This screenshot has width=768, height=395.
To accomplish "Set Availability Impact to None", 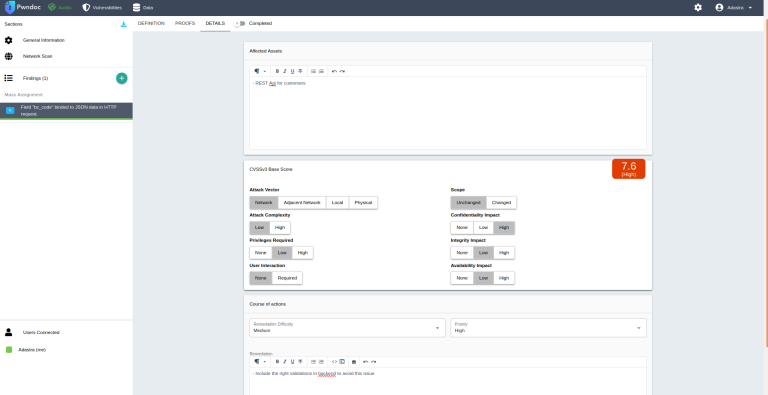I will pos(462,278).
